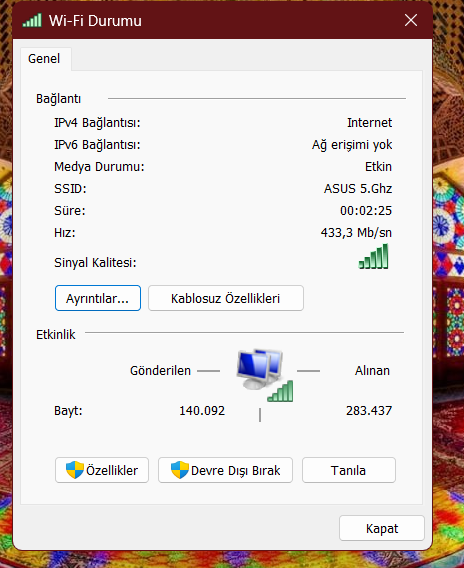Click the Gönderilen label
This screenshot has height=568, width=464.
pyautogui.click(x=160, y=371)
